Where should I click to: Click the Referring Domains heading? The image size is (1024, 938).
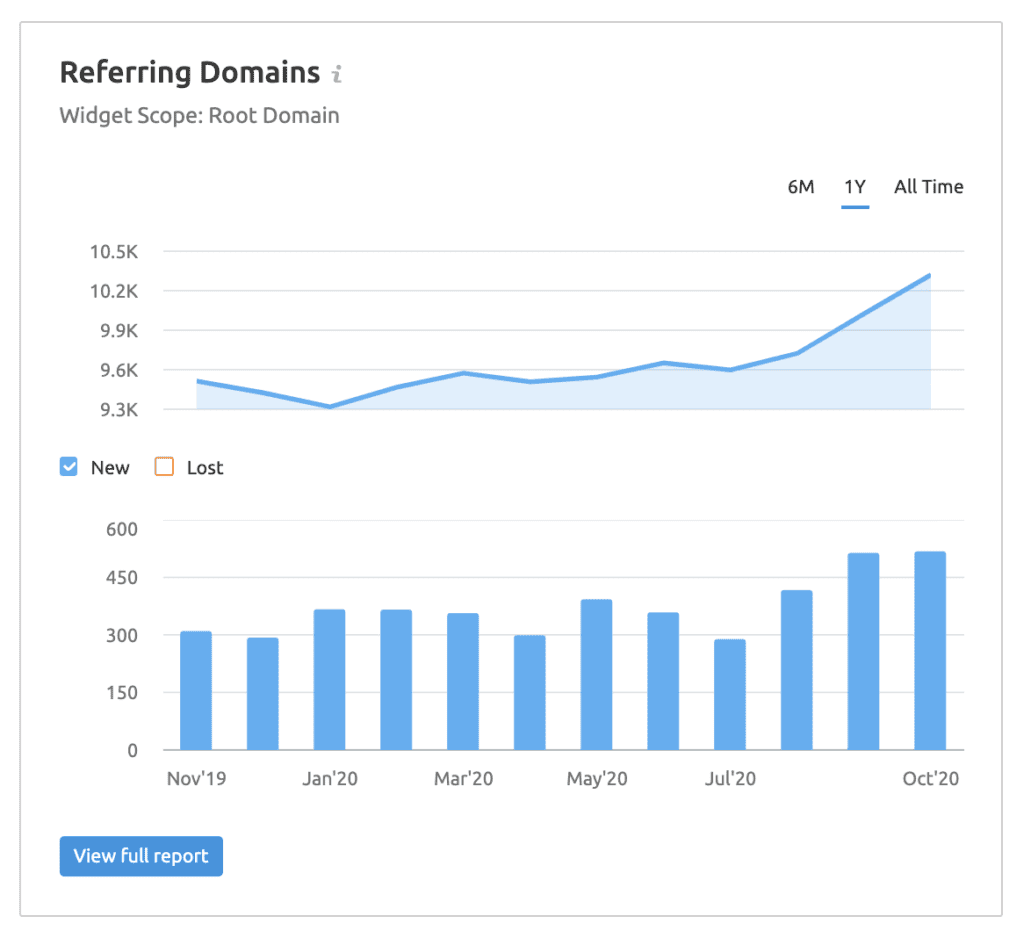pyautogui.click(x=190, y=73)
